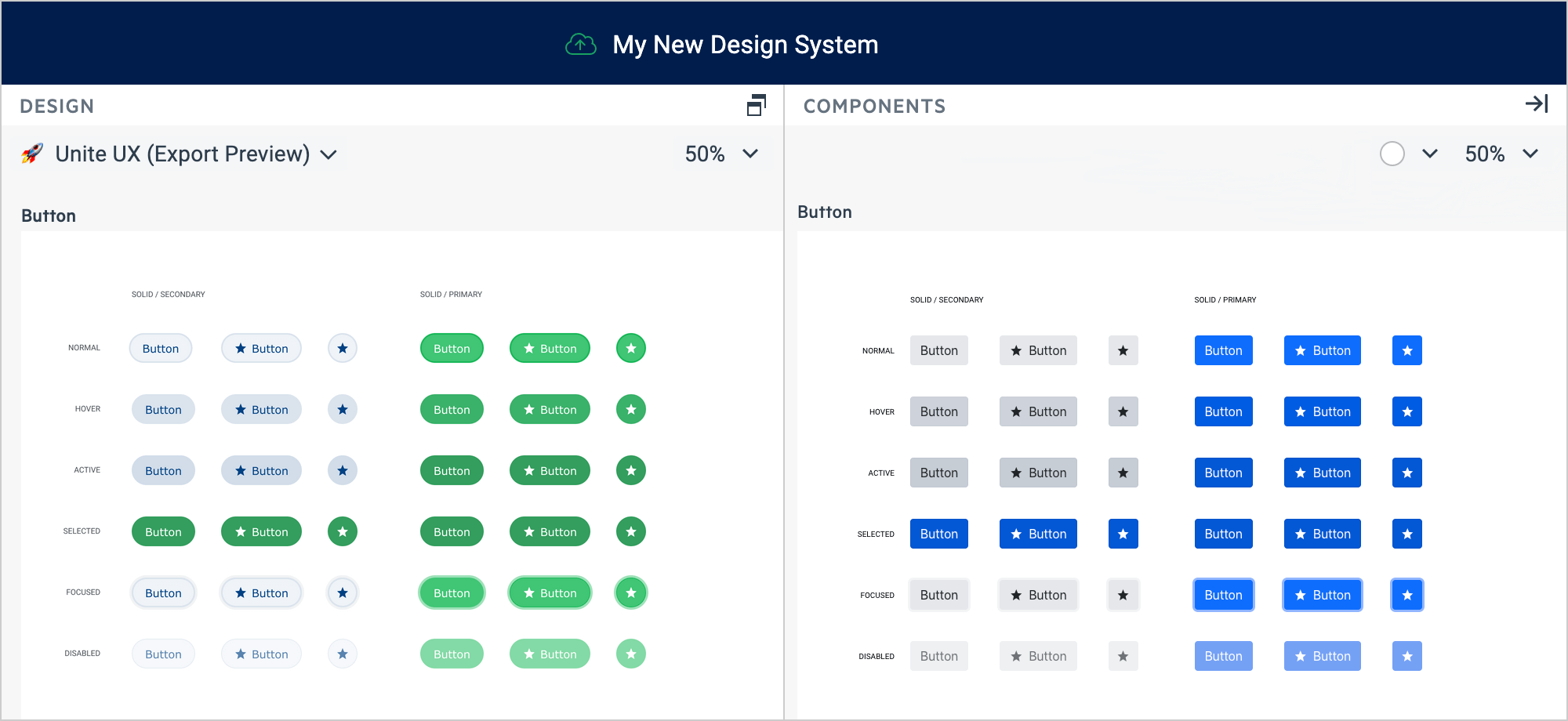1568x721 pixels.
Task: Click the cloud upload icon in the header
Action: point(581,45)
